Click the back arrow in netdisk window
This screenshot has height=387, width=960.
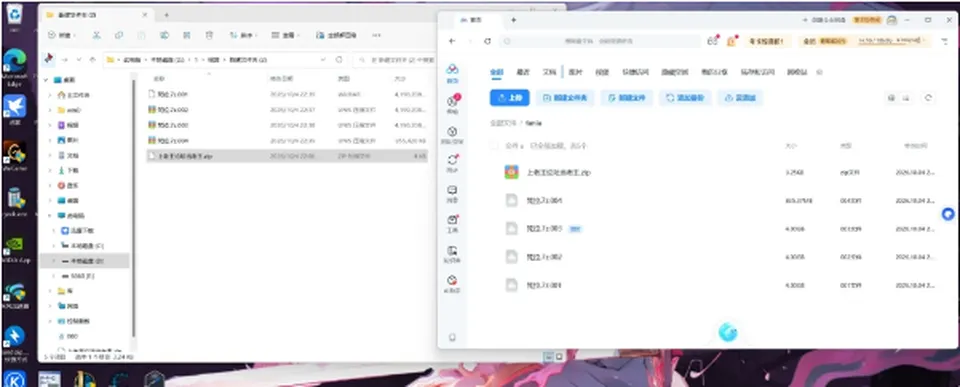tap(452, 41)
